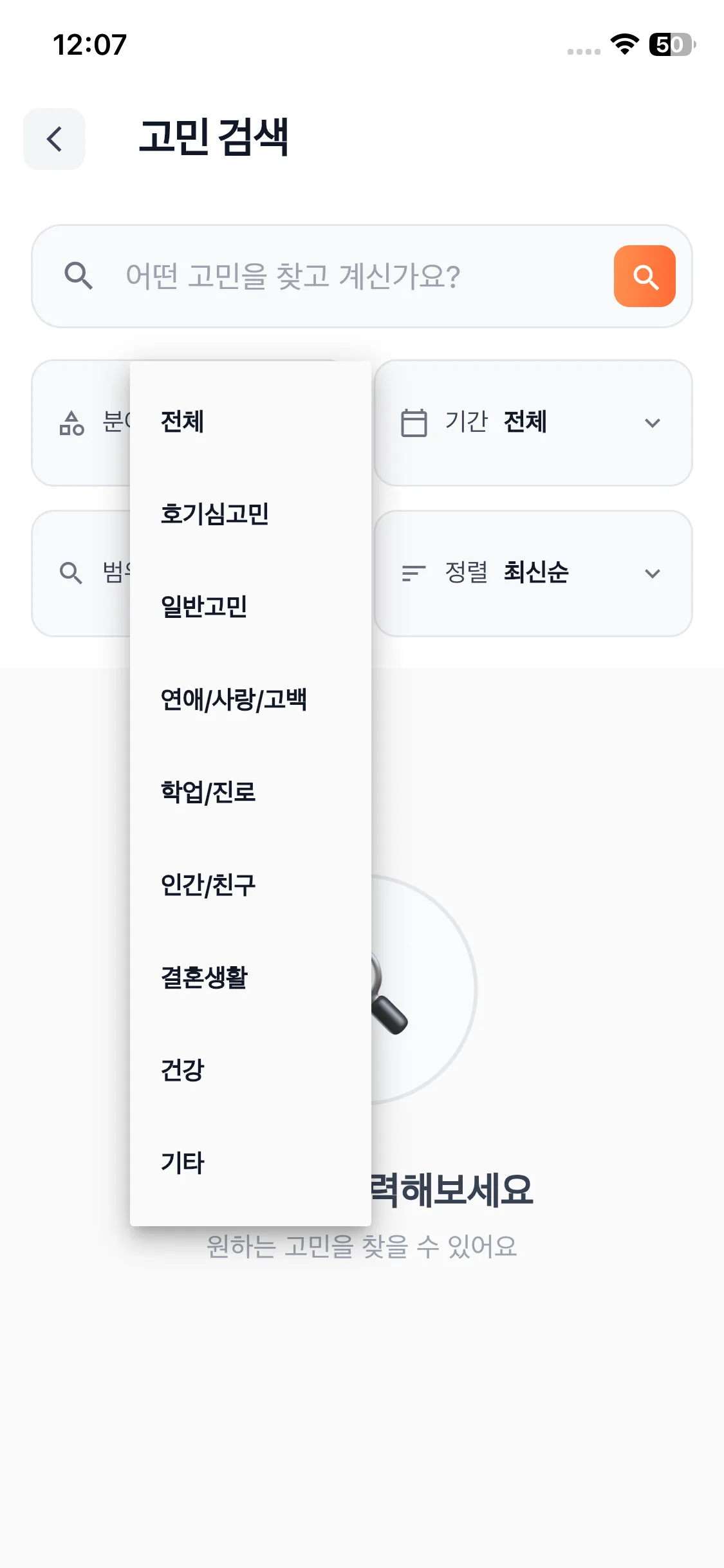724x1568 pixels.
Task: Expand the 기간 dropdown chevron
Action: click(x=653, y=423)
